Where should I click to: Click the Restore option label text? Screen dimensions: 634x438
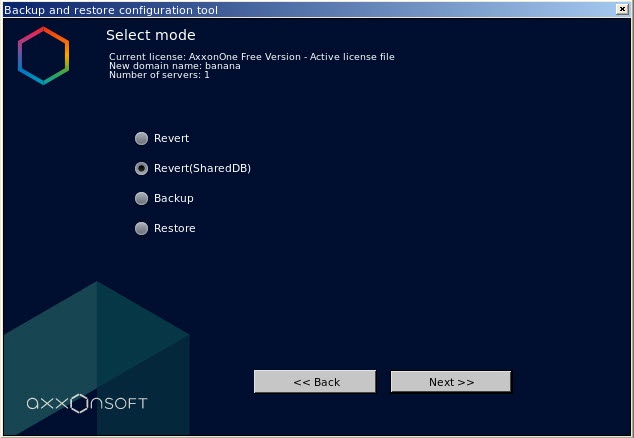tap(175, 228)
